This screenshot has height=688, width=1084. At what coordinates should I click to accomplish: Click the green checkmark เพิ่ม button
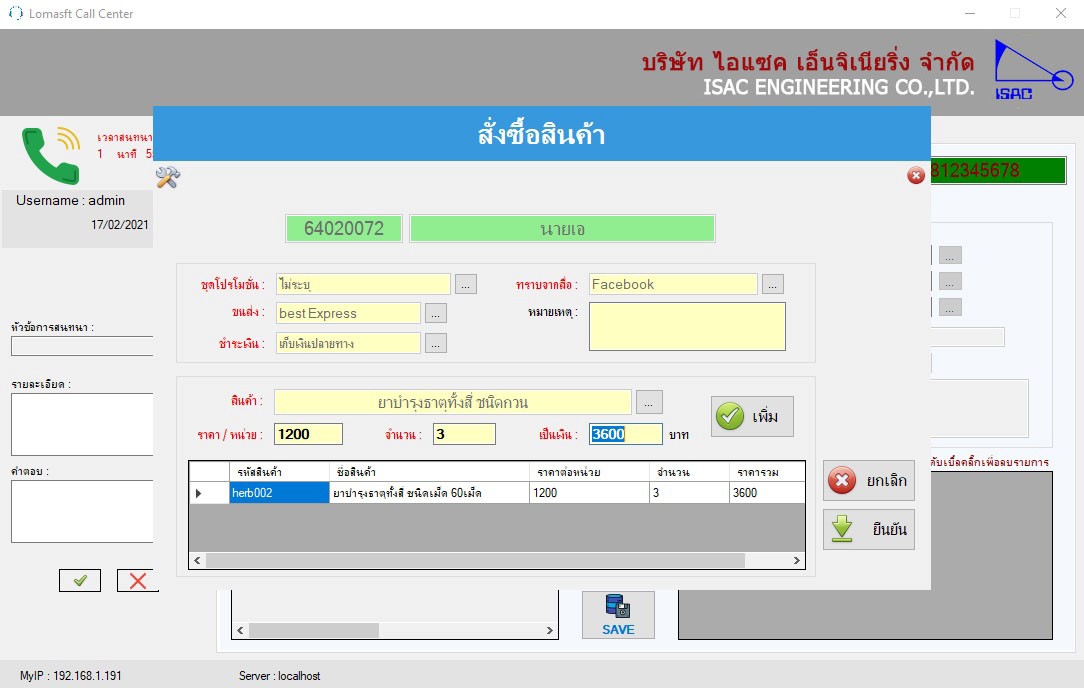point(752,416)
